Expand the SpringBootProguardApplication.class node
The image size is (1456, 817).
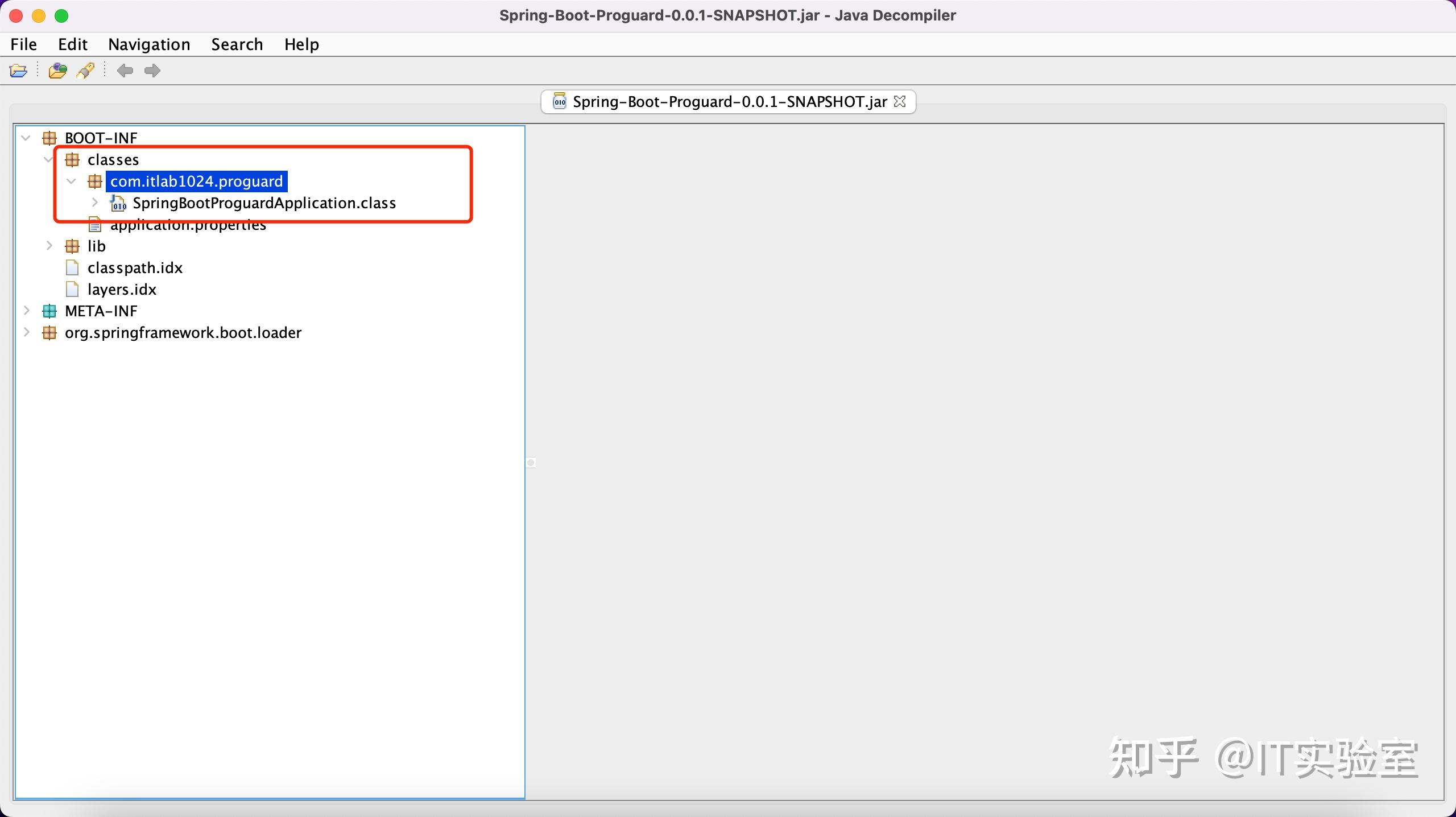pos(95,203)
